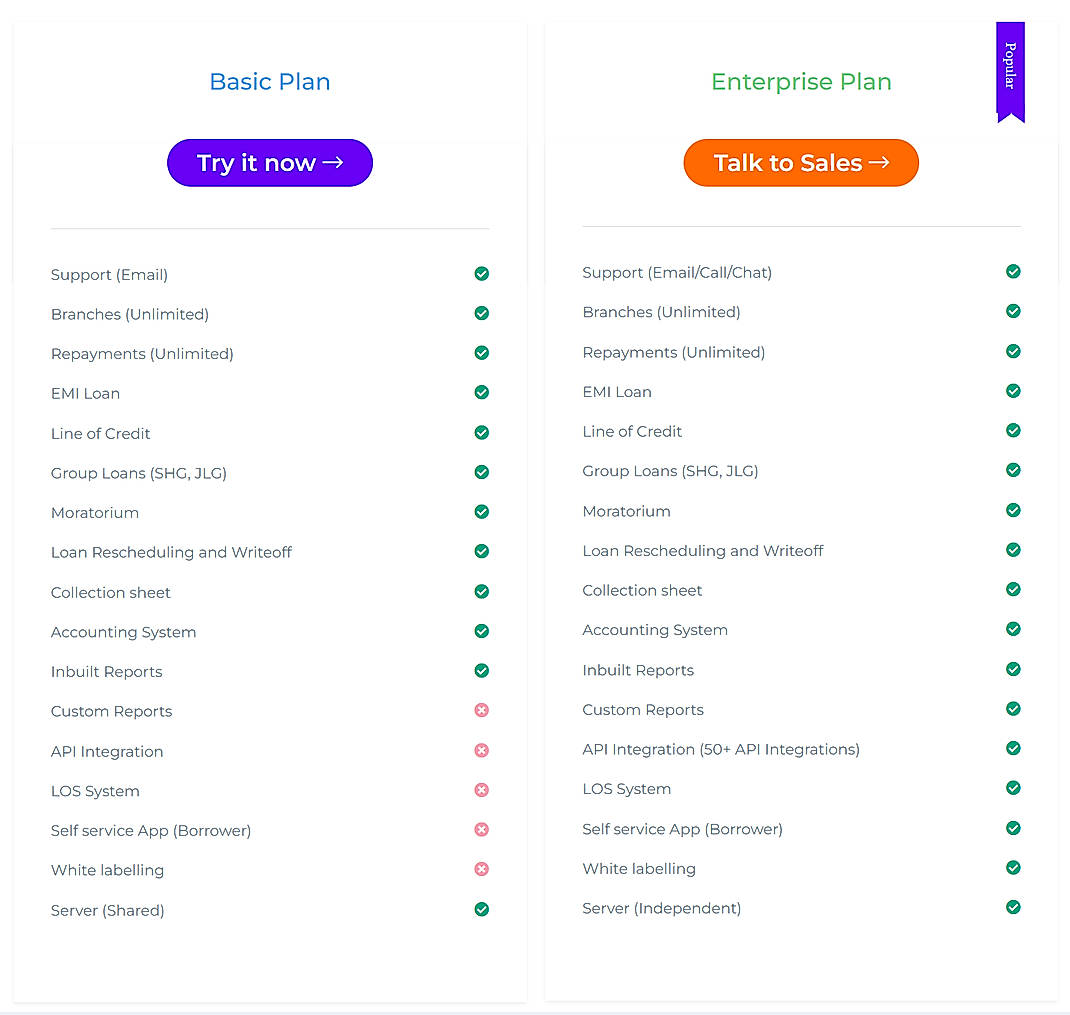The width and height of the screenshot is (1070, 1015).
Task: Click the checkmark beside Inbuilt Reports under Basic Plan
Action: point(481,670)
